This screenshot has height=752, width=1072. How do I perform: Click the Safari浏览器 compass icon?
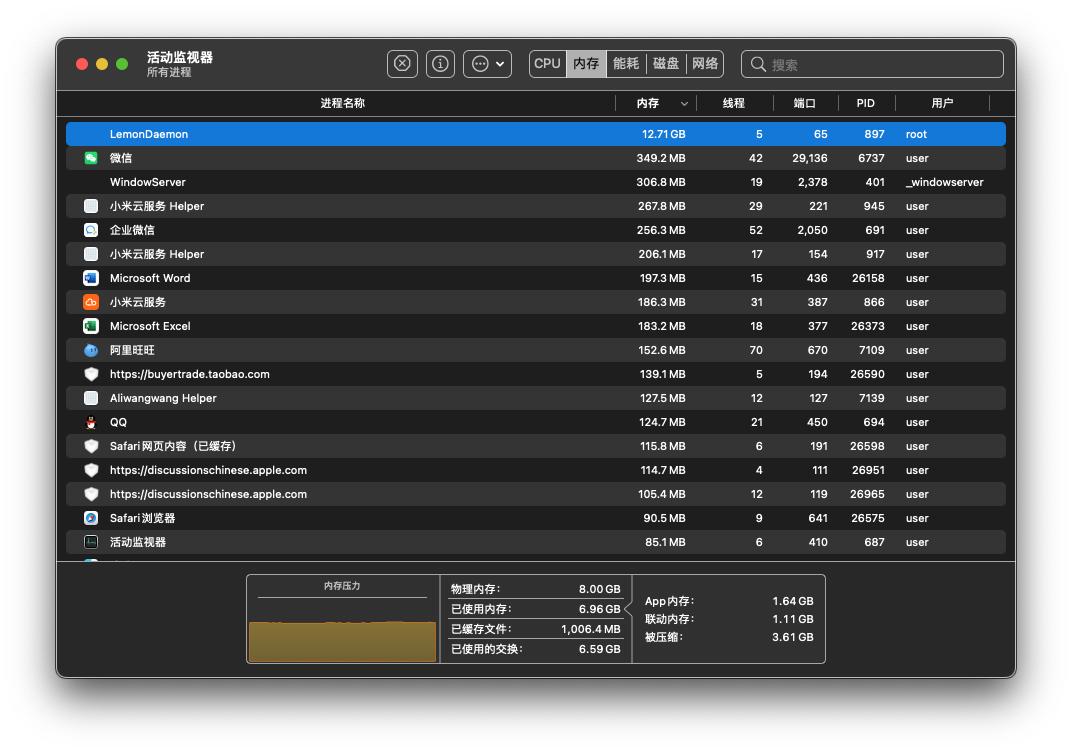(x=91, y=518)
